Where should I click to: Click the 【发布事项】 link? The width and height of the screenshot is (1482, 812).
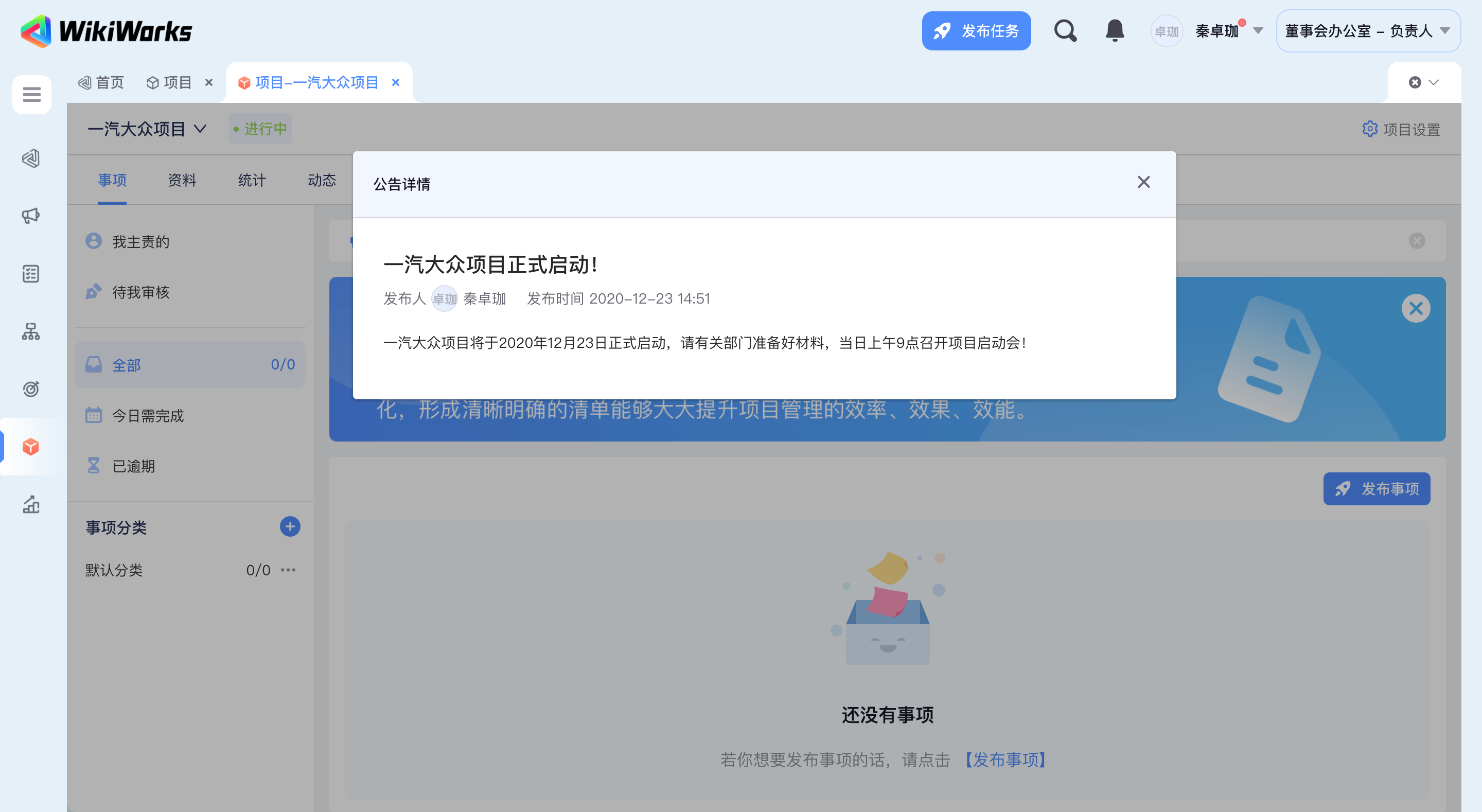coord(1004,760)
